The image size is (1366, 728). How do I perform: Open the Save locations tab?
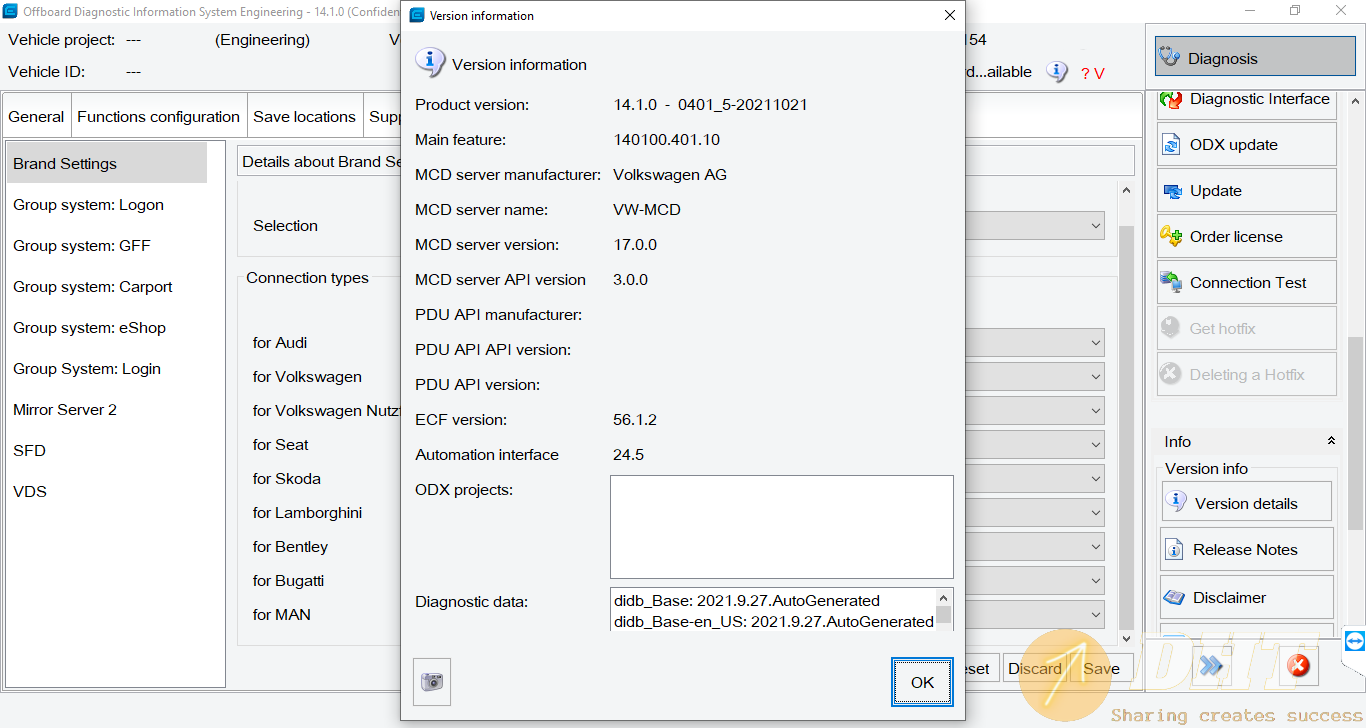[304, 117]
